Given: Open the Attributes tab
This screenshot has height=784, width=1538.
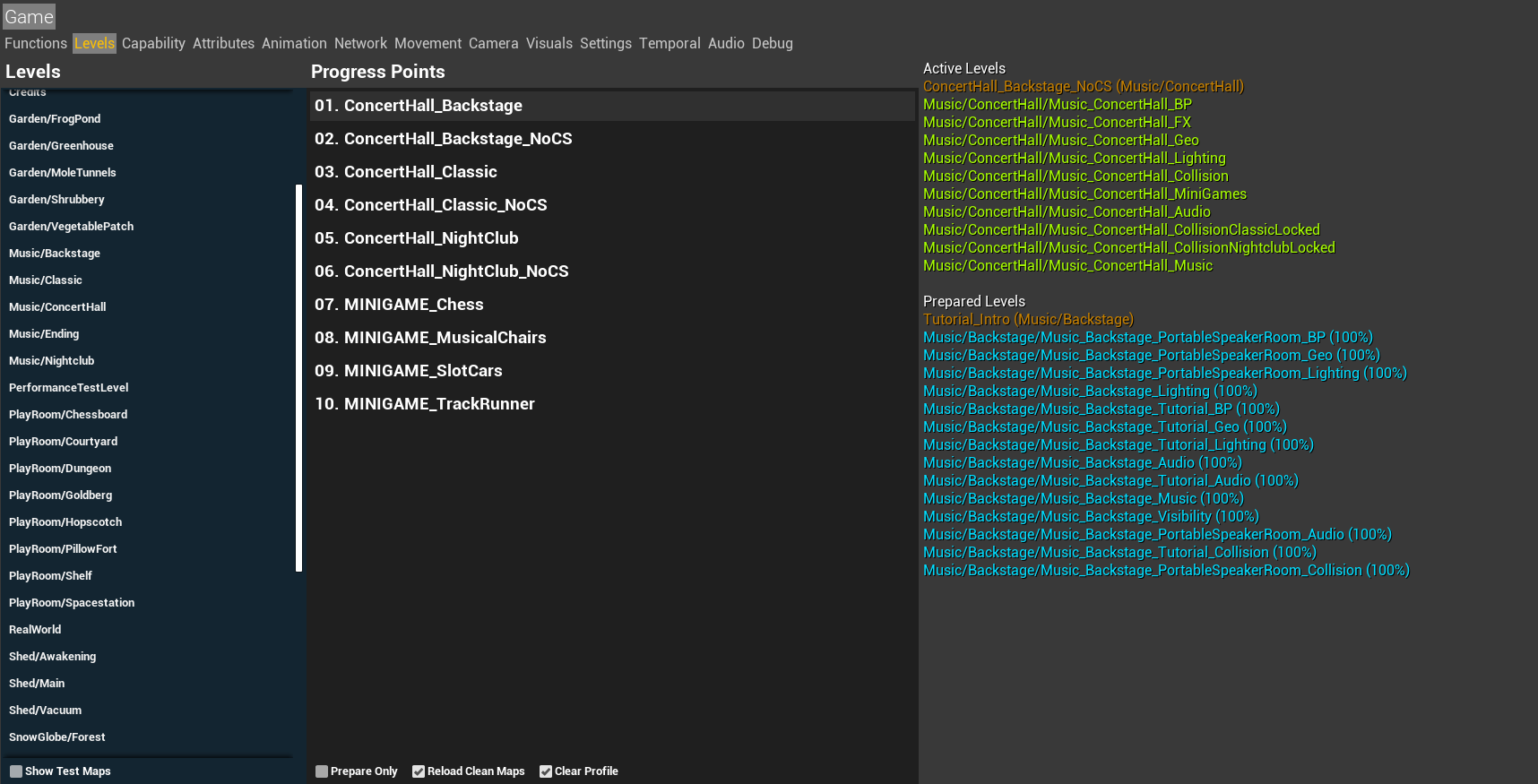Looking at the screenshot, I should (223, 43).
